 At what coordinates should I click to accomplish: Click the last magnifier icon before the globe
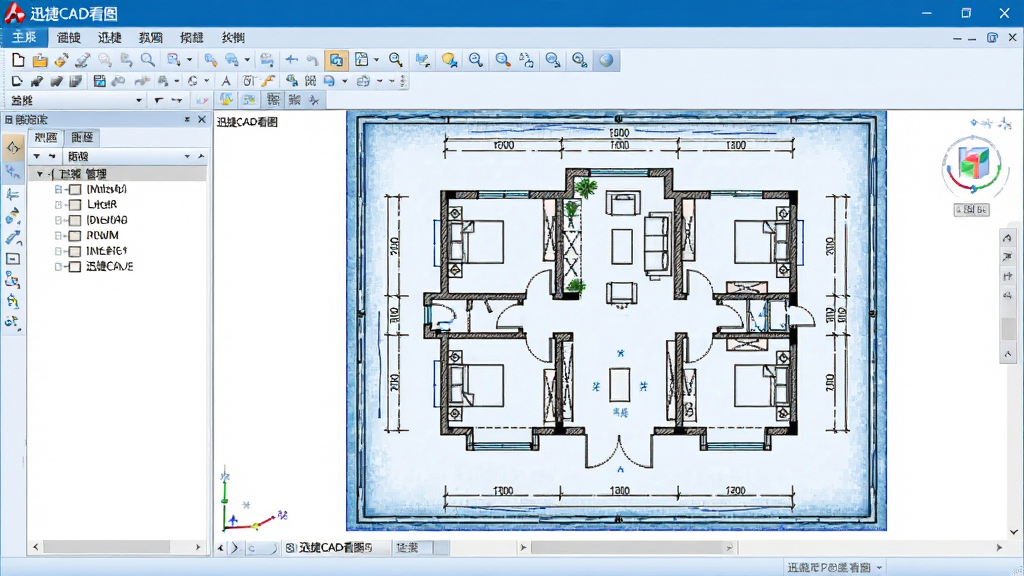580,60
